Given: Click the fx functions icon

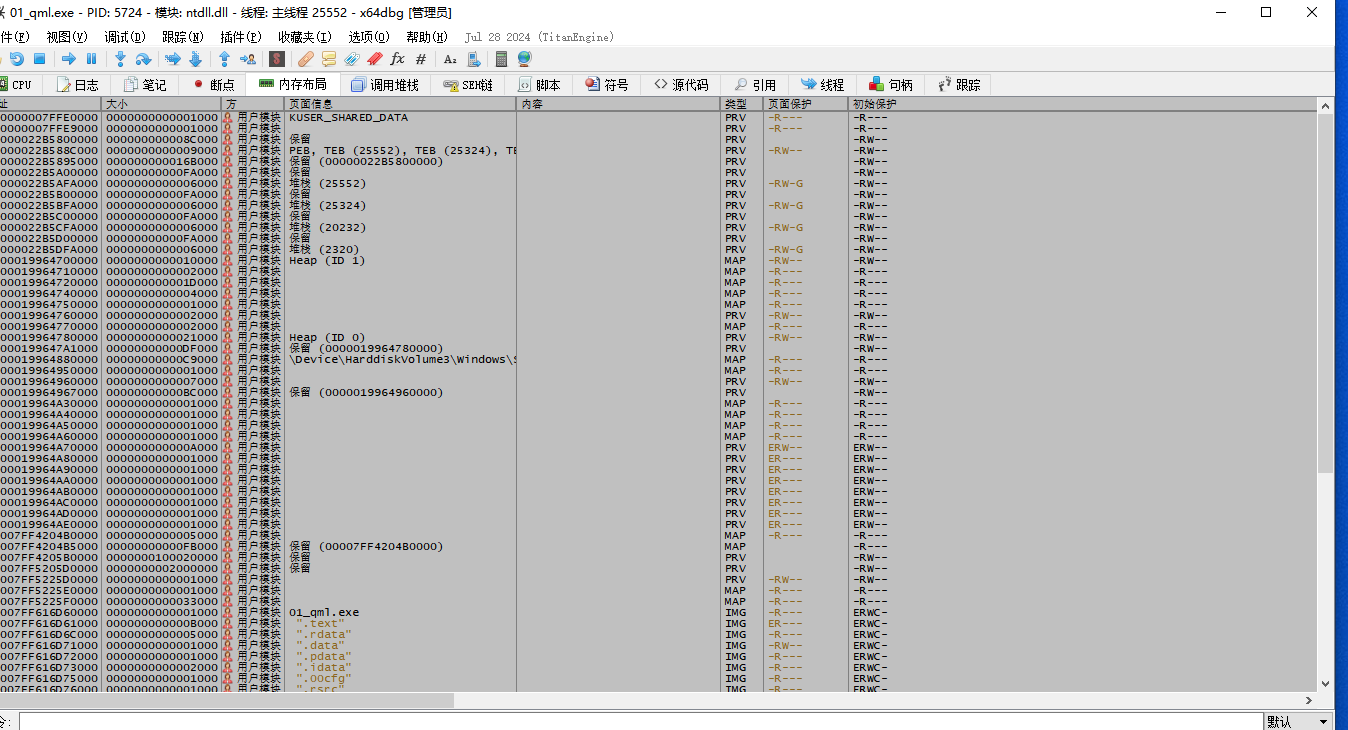Looking at the screenshot, I should click(397, 59).
